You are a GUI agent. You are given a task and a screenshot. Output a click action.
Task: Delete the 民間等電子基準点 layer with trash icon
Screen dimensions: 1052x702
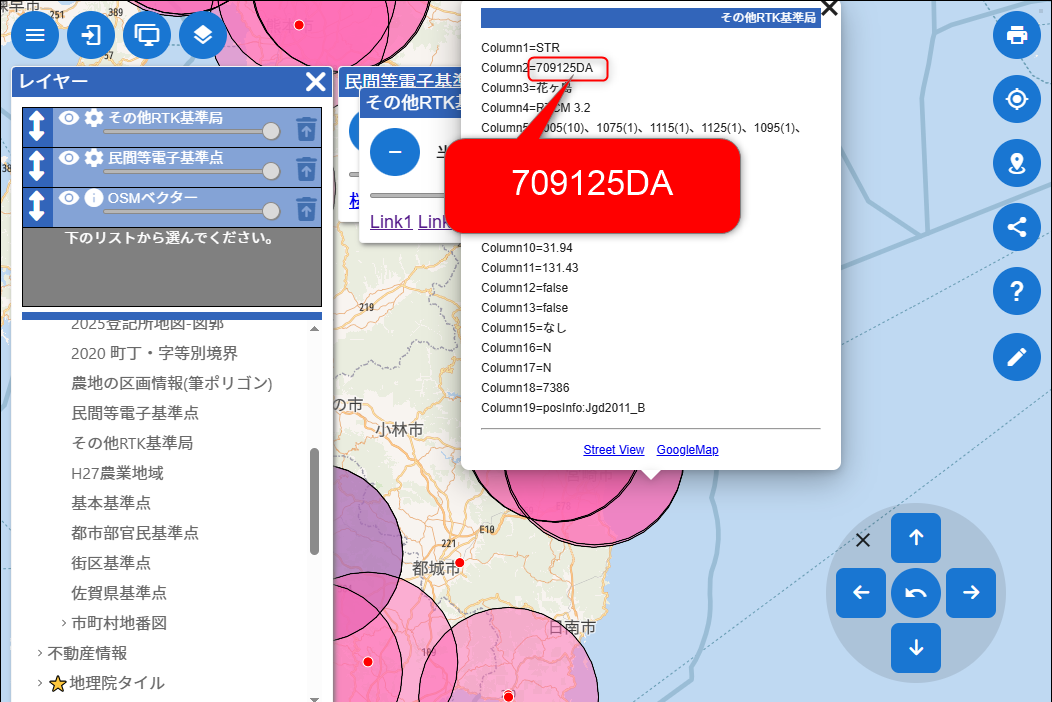pyautogui.click(x=306, y=168)
